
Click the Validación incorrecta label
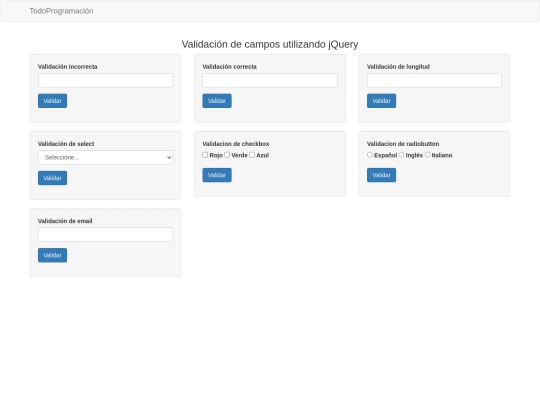[x=68, y=67]
